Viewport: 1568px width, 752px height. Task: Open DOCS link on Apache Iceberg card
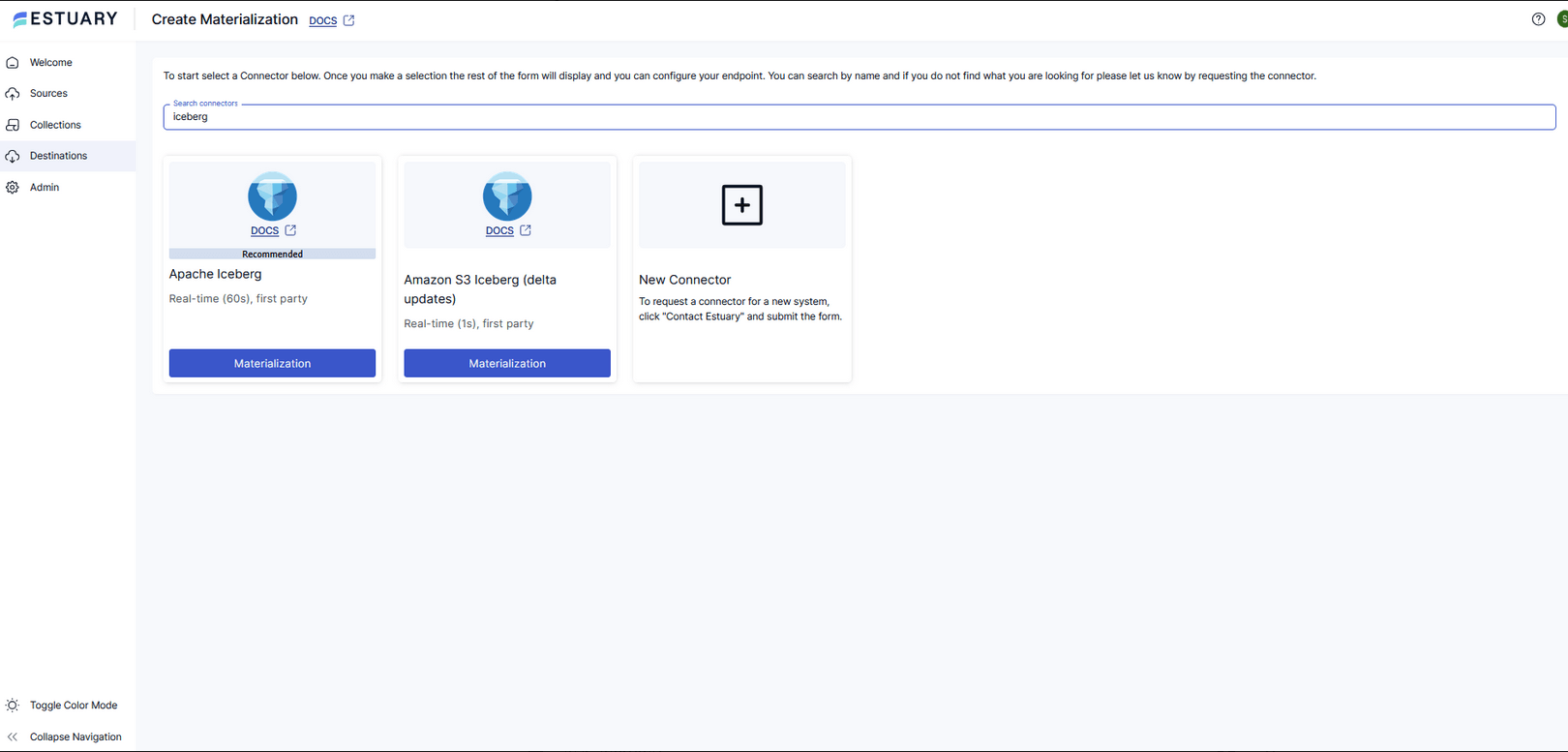click(x=264, y=230)
